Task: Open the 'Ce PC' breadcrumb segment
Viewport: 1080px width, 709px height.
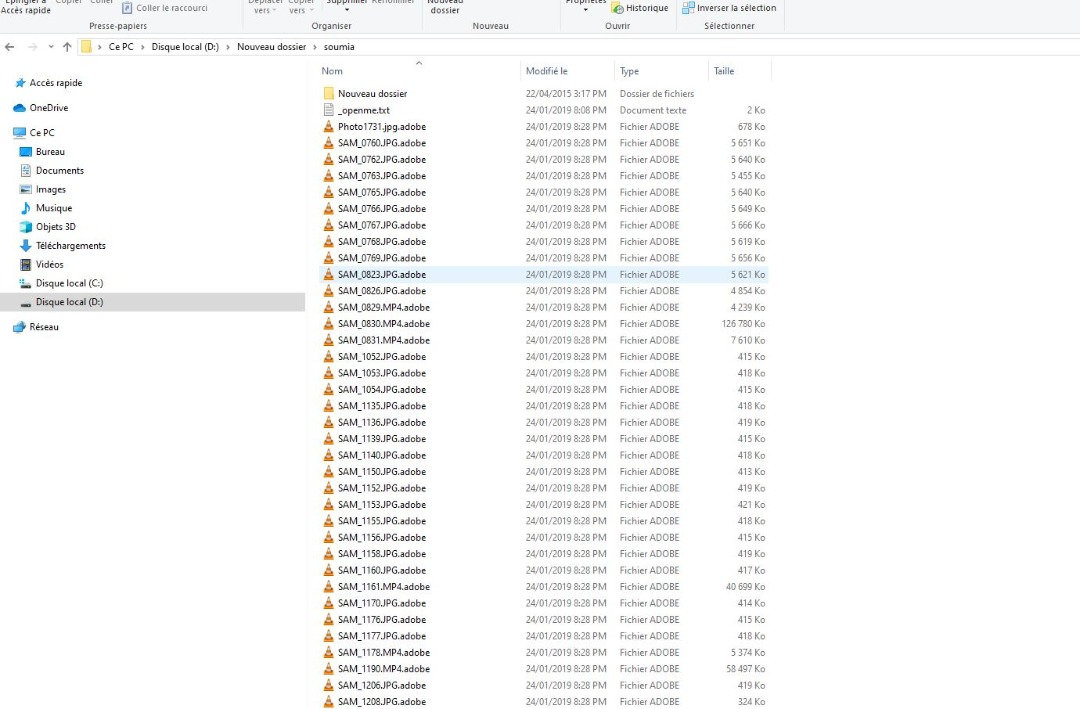Action: click(x=121, y=47)
